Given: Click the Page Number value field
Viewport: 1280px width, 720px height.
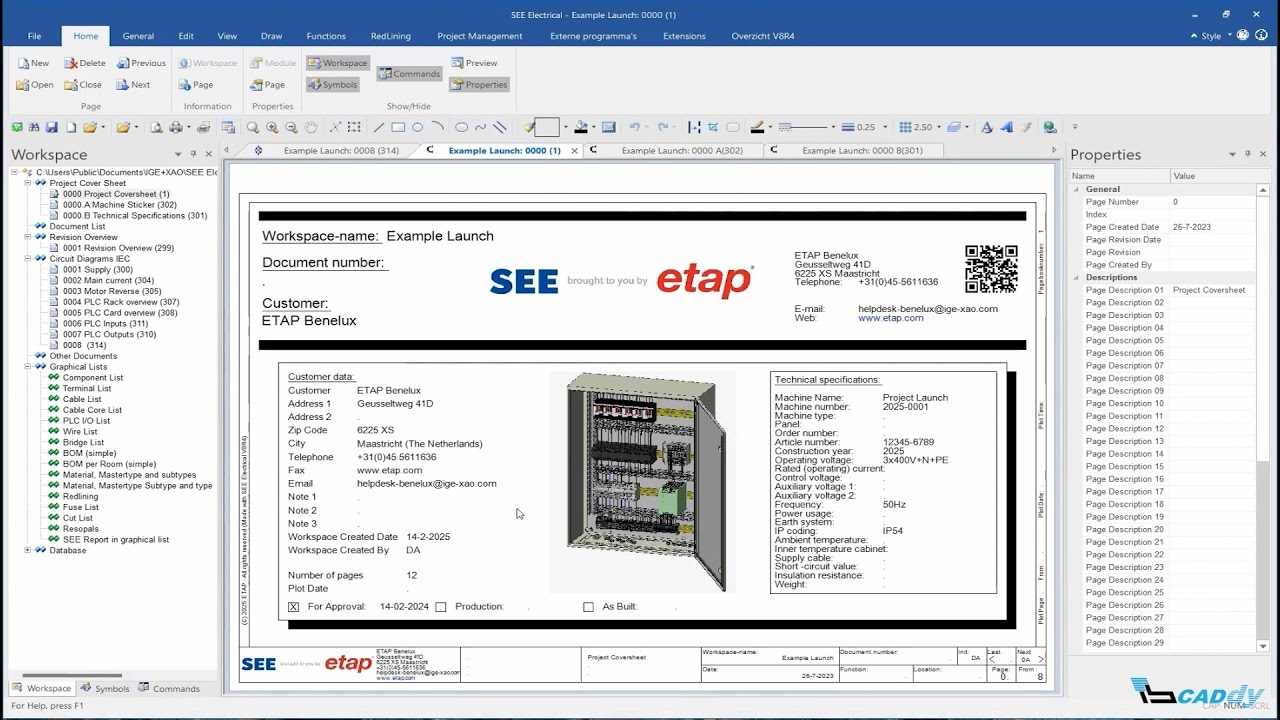Looking at the screenshot, I should coord(1214,202).
